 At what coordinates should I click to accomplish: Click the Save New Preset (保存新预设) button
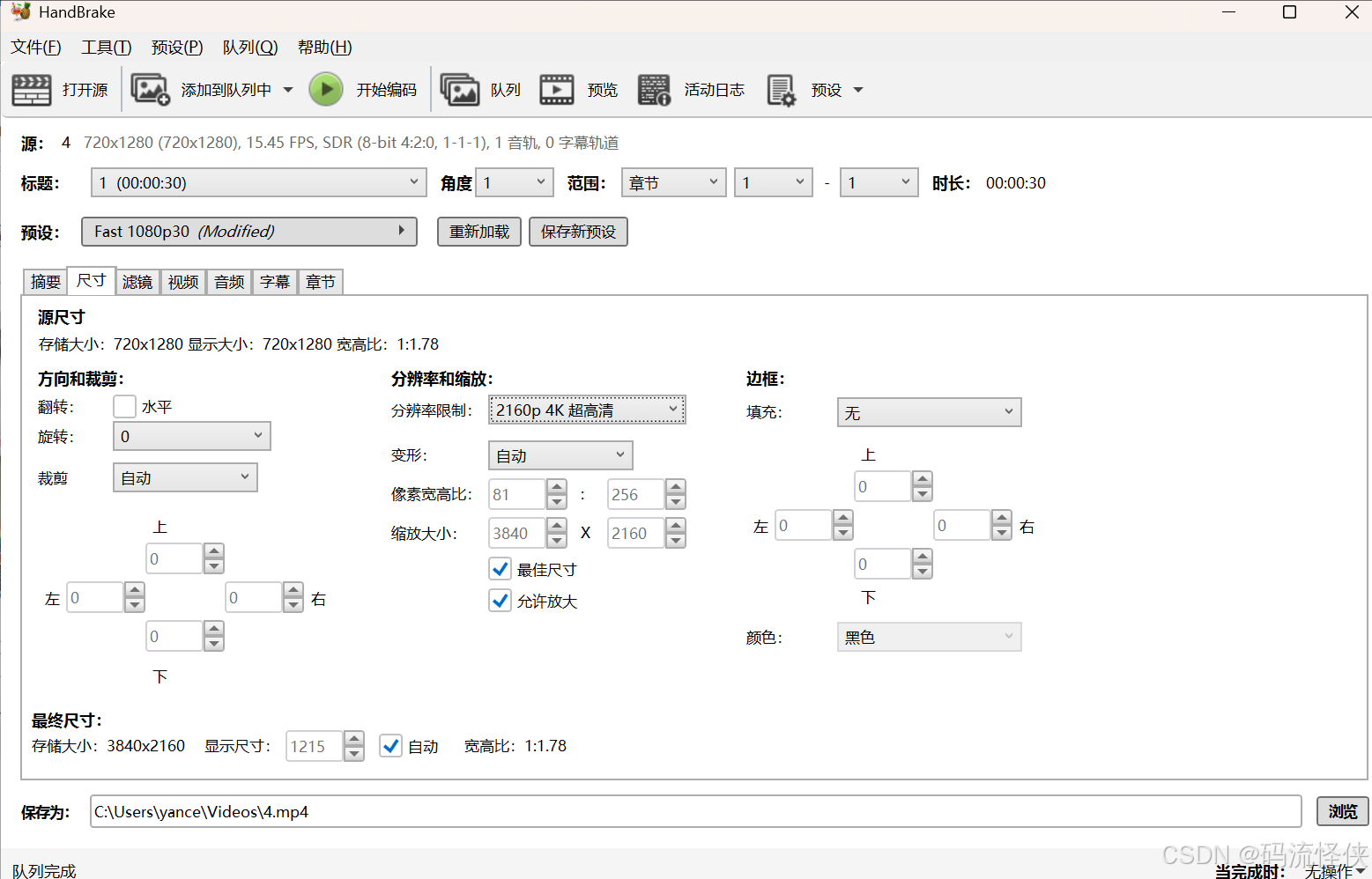click(x=578, y=232)
